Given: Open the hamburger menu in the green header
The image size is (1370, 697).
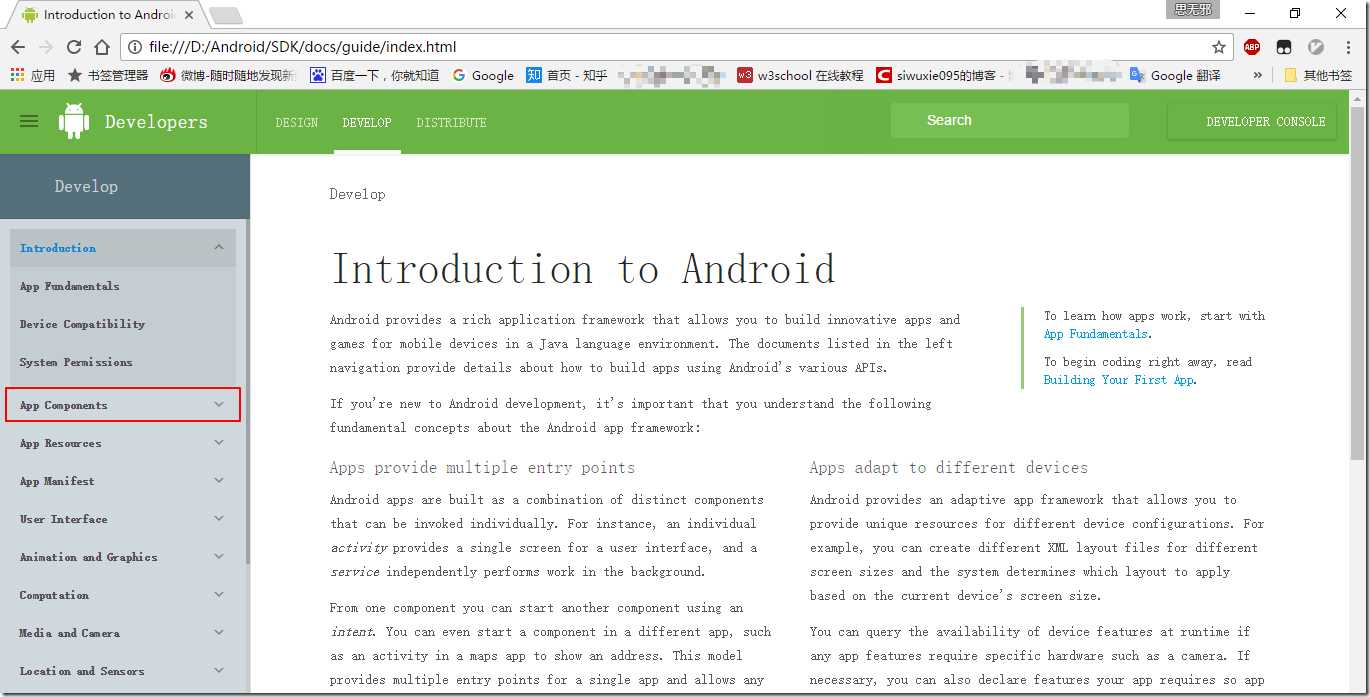Looking at the screenshot, I should pos(29,121).
